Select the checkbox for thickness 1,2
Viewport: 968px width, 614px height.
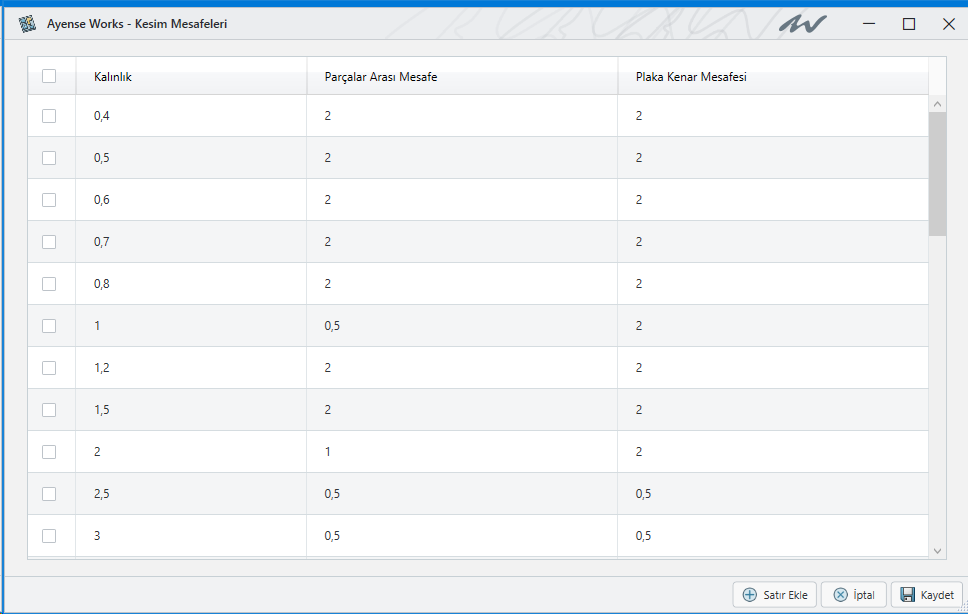pyautogui.click(x=49, y=368)
